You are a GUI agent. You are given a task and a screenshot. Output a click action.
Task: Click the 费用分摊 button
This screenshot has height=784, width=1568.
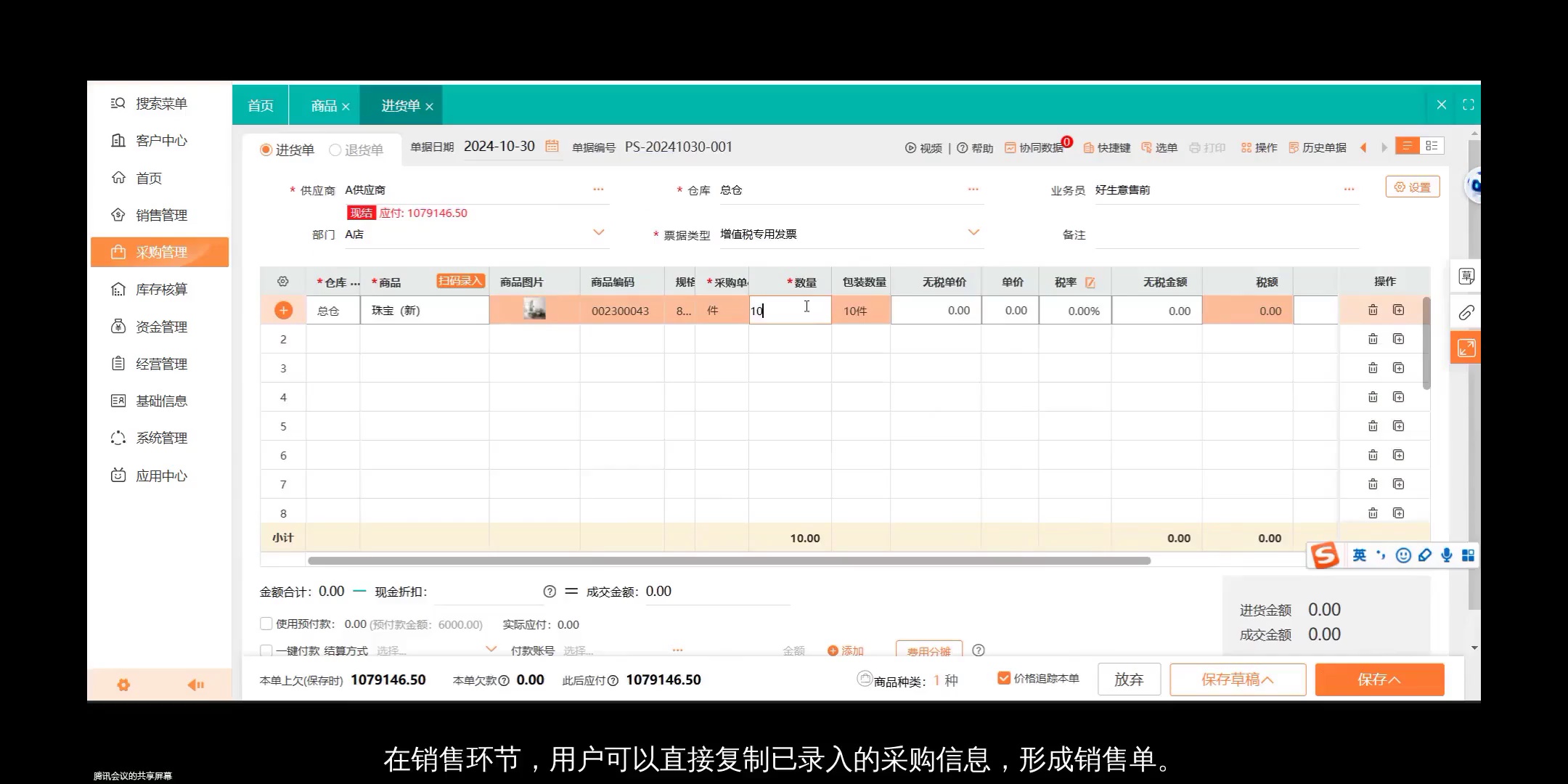[x=929, y=651]
